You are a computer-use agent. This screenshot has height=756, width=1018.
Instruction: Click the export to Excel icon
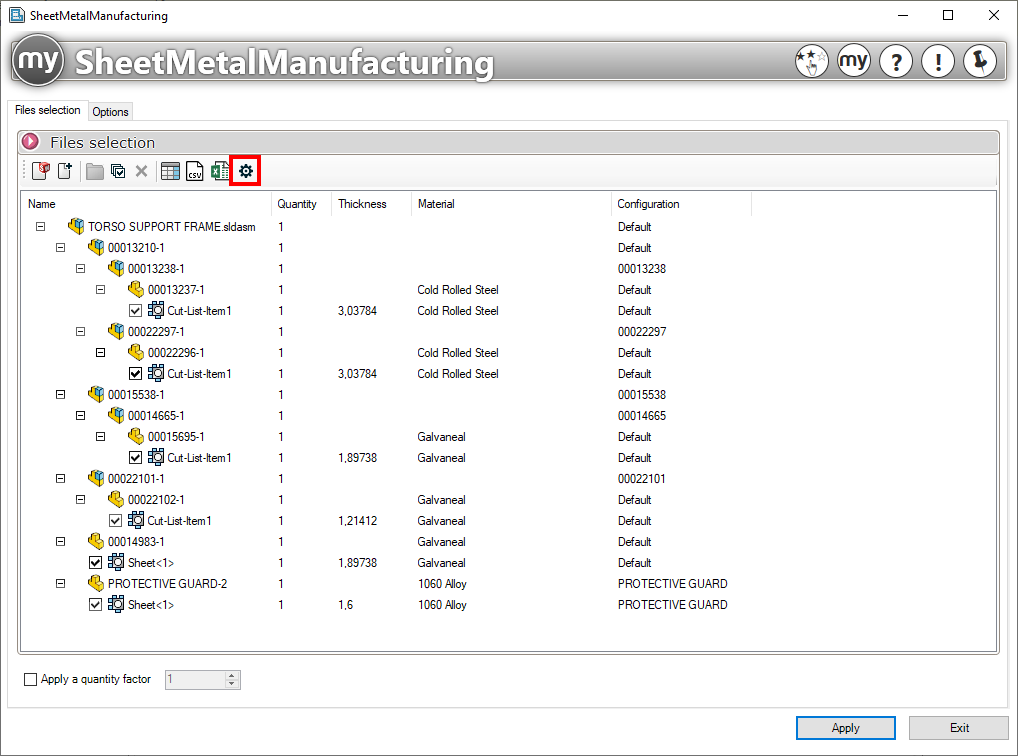pos(220,170)
